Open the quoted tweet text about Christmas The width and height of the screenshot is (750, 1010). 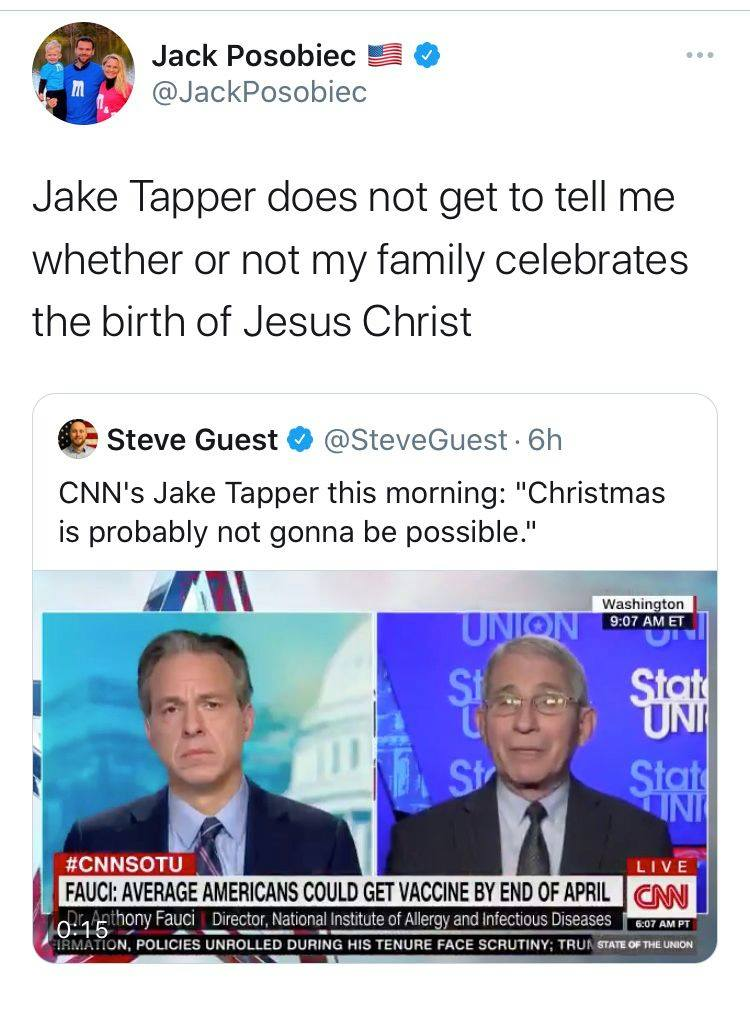point(360,512)
